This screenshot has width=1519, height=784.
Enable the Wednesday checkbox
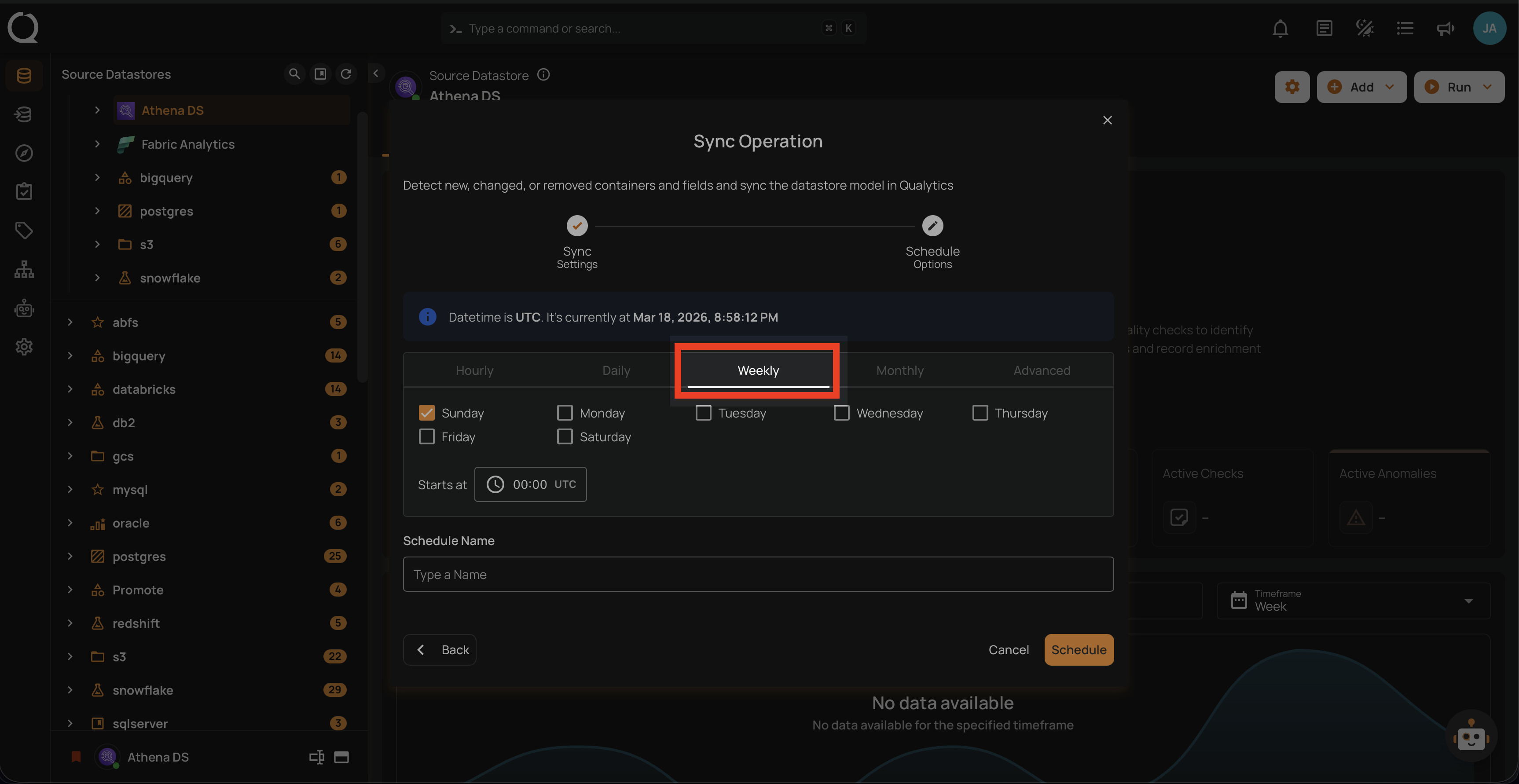point(841,413)
